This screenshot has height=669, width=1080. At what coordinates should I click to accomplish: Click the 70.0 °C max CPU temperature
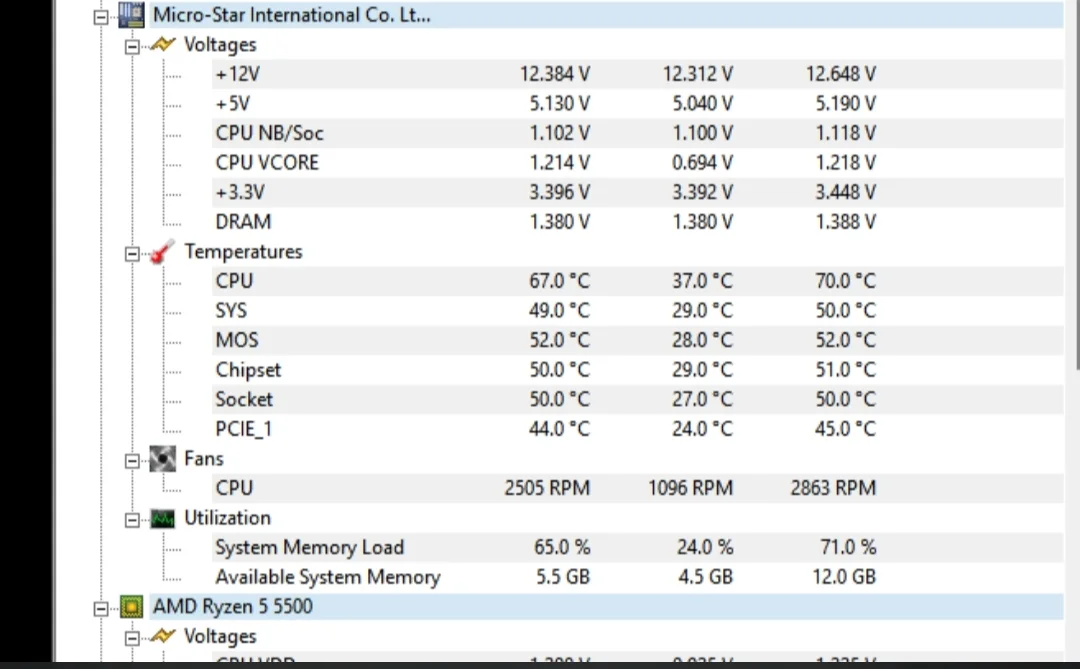coord(845,281)
